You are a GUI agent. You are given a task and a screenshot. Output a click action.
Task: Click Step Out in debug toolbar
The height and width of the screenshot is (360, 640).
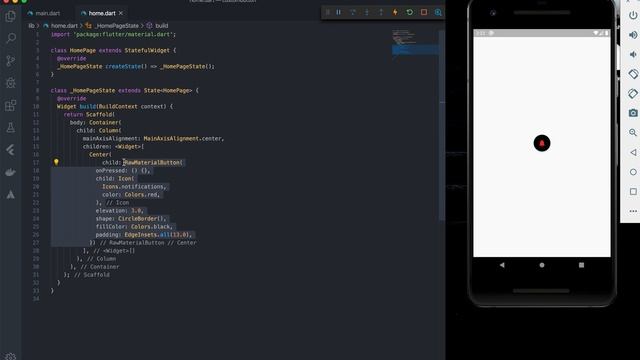[x=381, y=12]
